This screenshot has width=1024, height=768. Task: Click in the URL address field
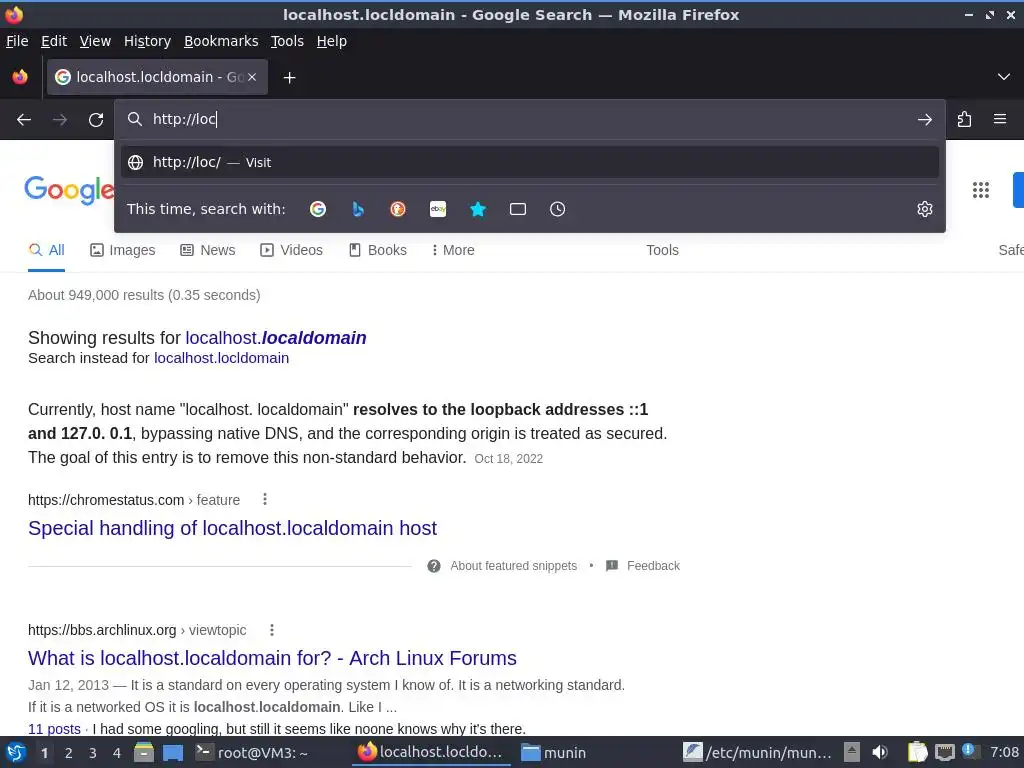click(530, 120)
